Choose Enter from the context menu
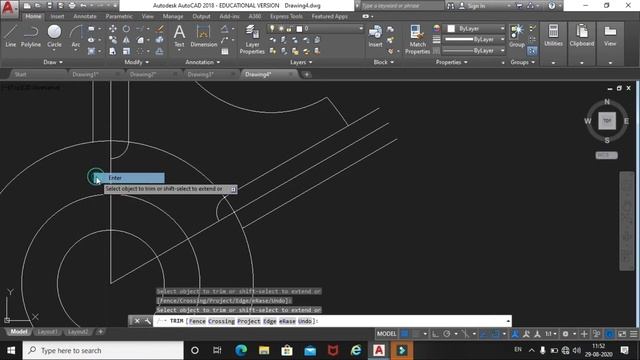Image resolution: width=640 pixels, height=360 pixels. 129,178
